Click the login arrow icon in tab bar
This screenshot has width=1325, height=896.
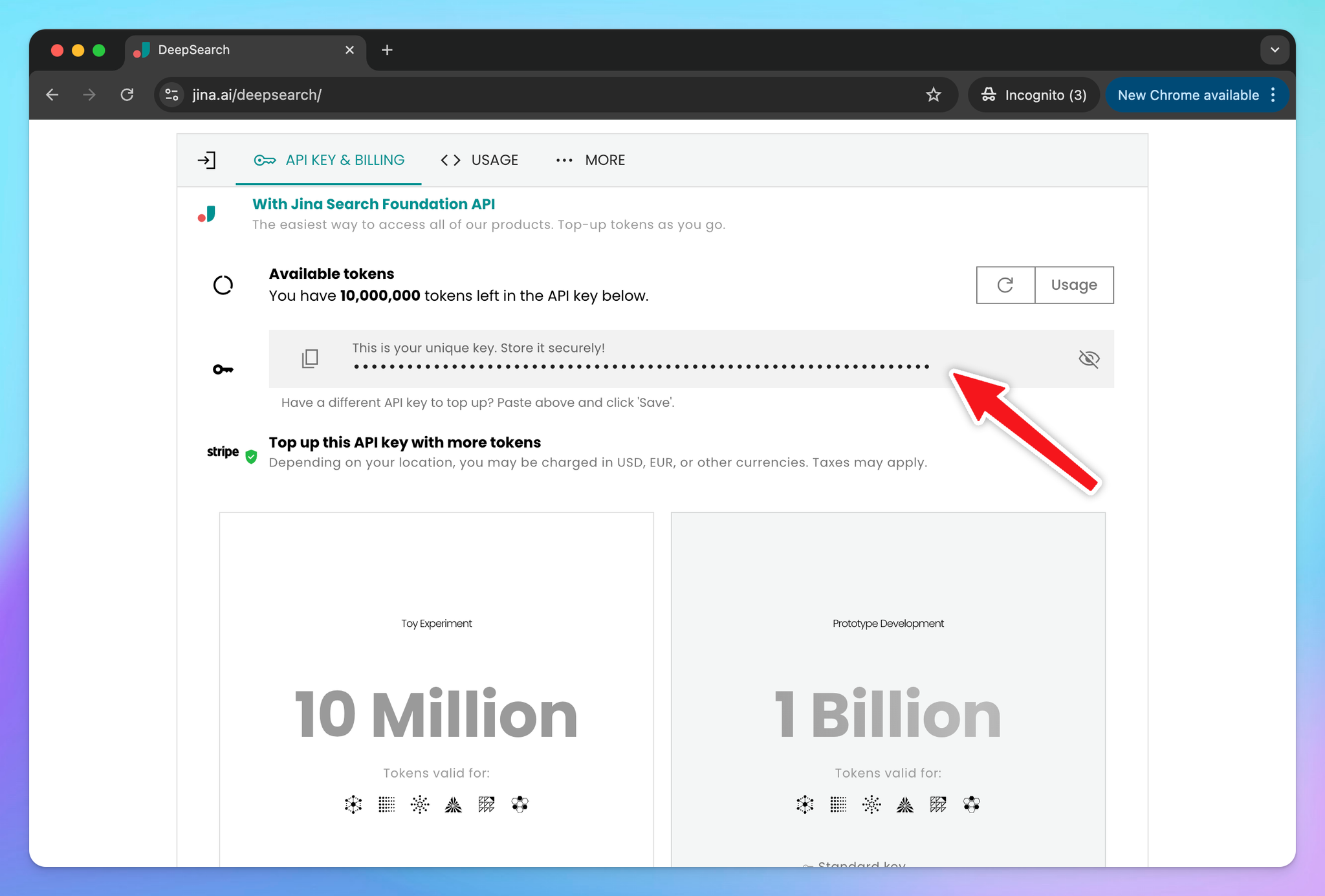(x=206, y=160)
